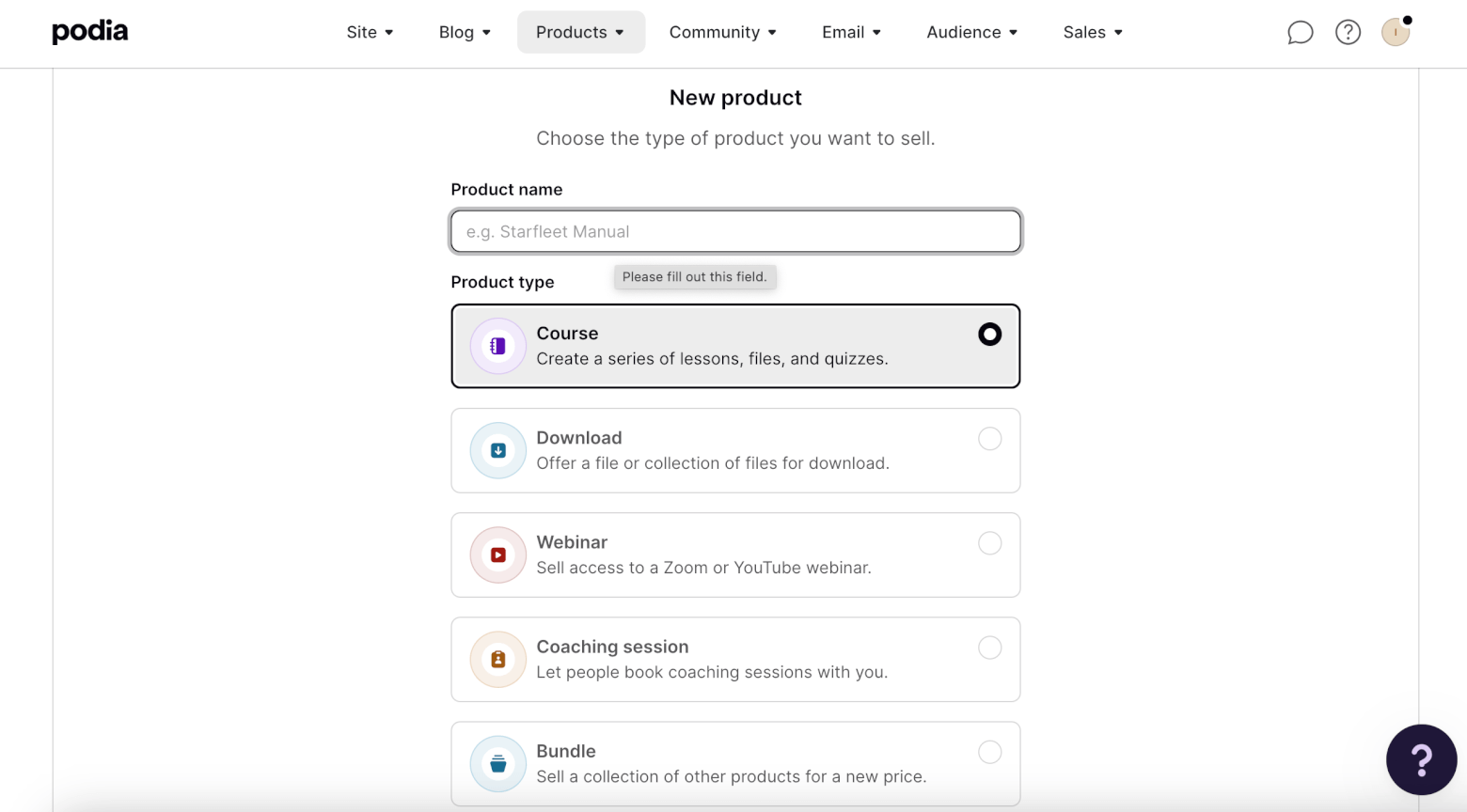Screen dimensions: 1467x812
Task: Click the podia logo
Action: coord(90,32)
